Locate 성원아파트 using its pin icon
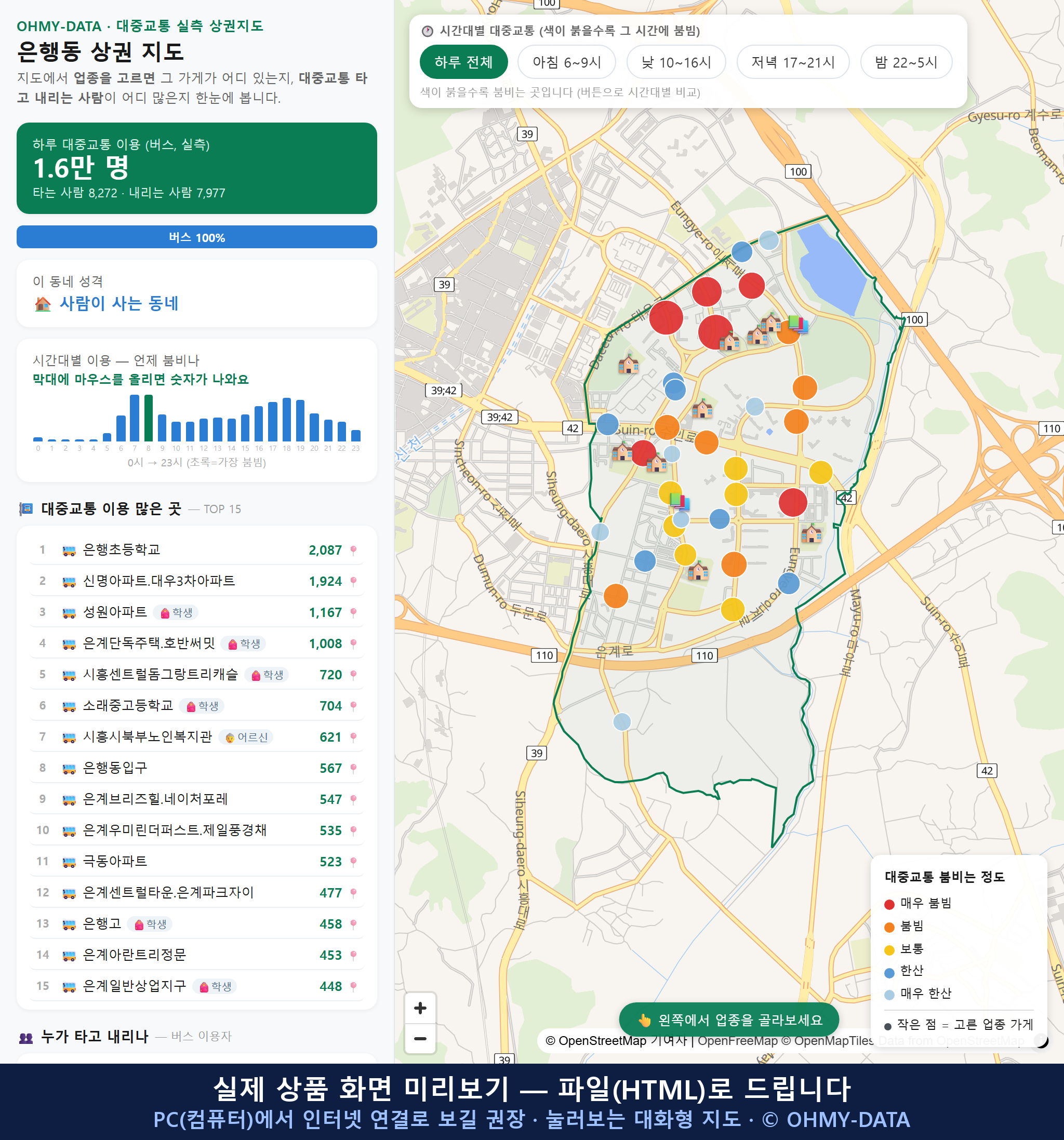Viewport: 1064px width, 1140px height. pyautogui.click(x=353, y=612)
